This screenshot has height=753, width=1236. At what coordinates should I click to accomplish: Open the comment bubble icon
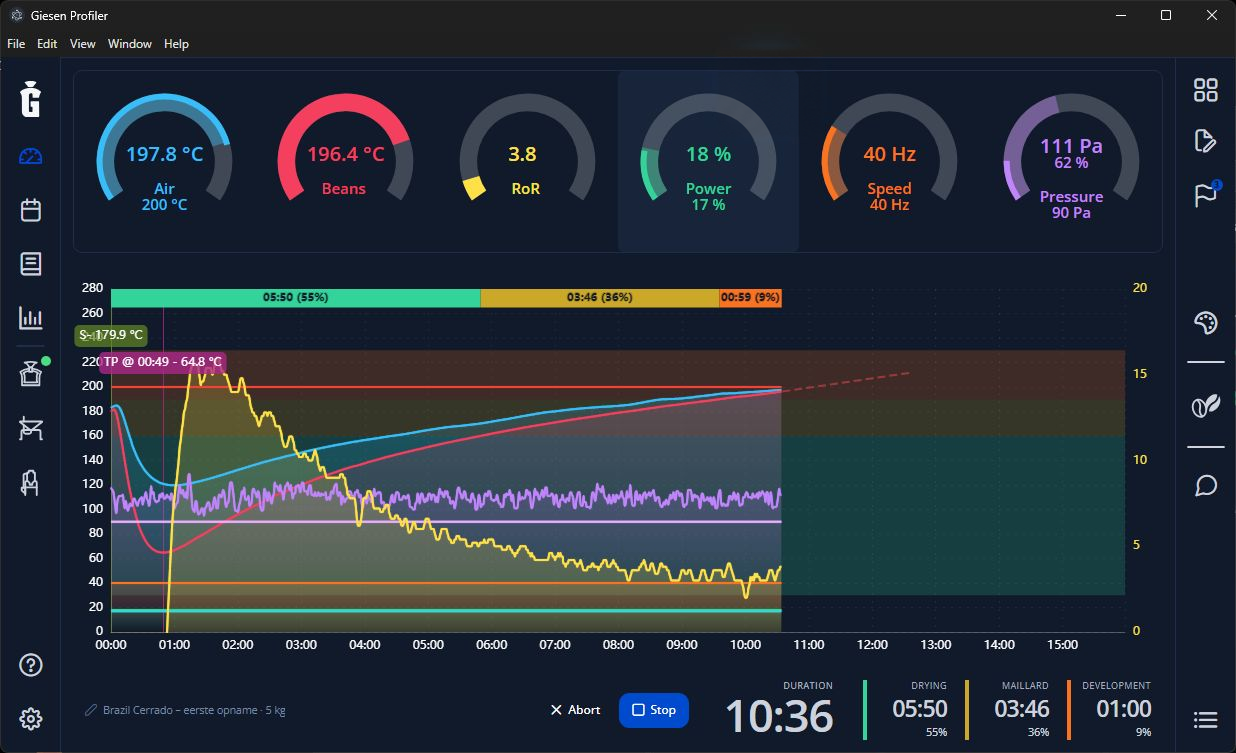pyautogui.click(x=1206, y=486)
